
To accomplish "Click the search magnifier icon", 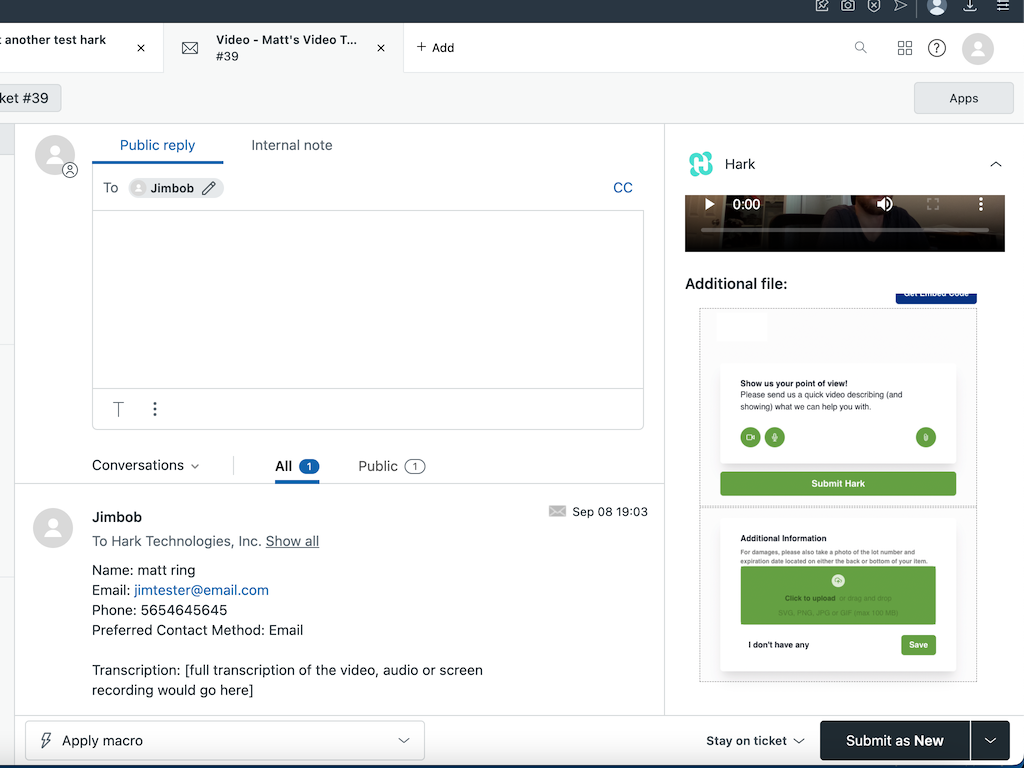I will click(860, 47).
